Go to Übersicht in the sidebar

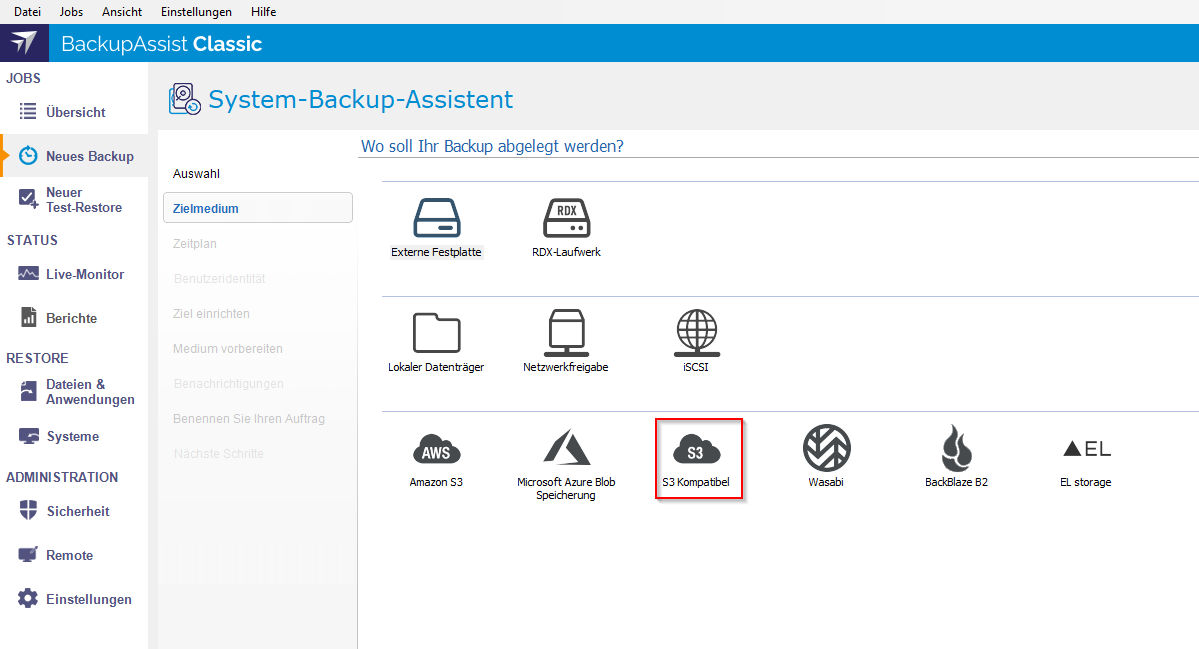point(75,112)
